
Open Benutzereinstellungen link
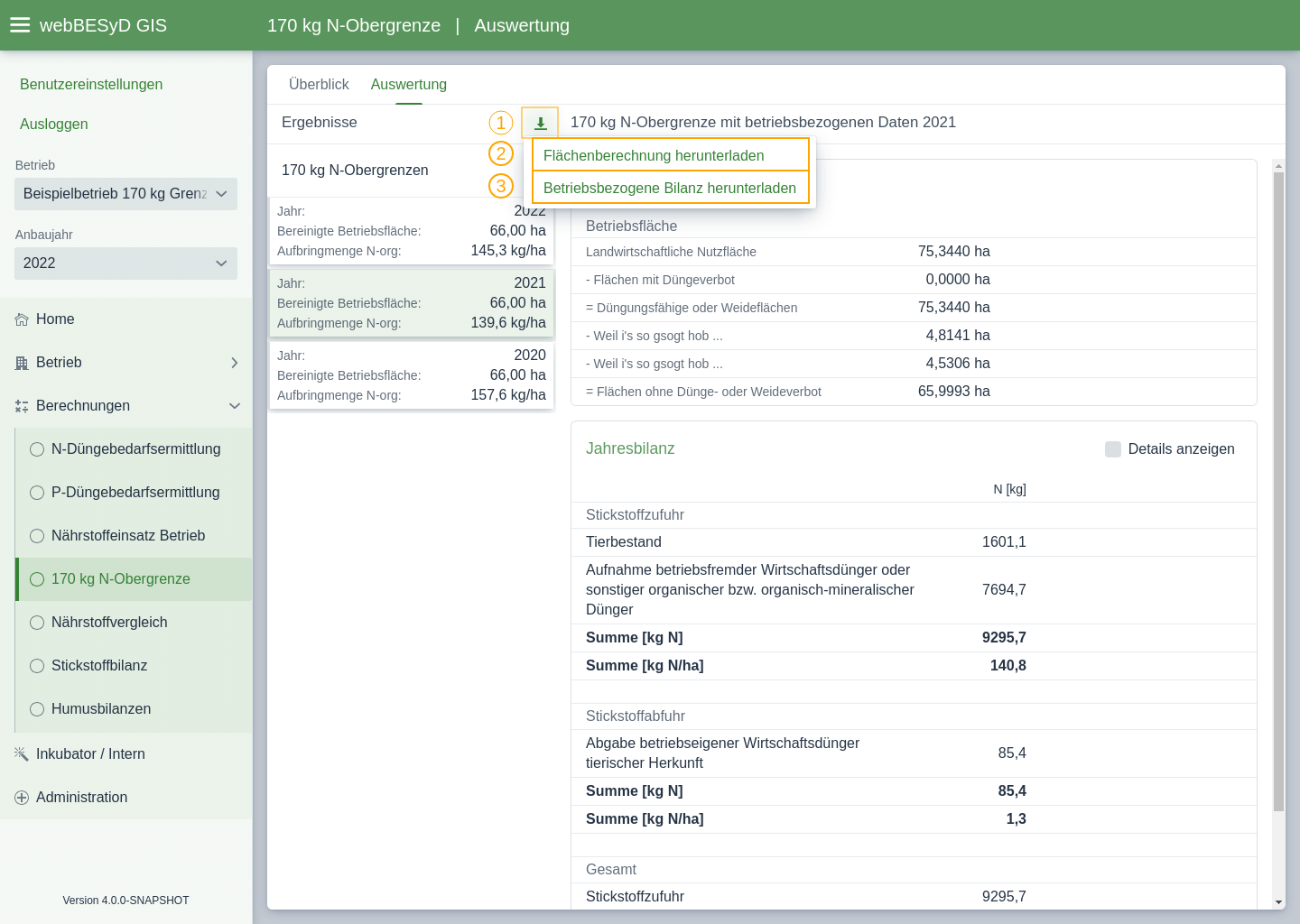point(91,84)
